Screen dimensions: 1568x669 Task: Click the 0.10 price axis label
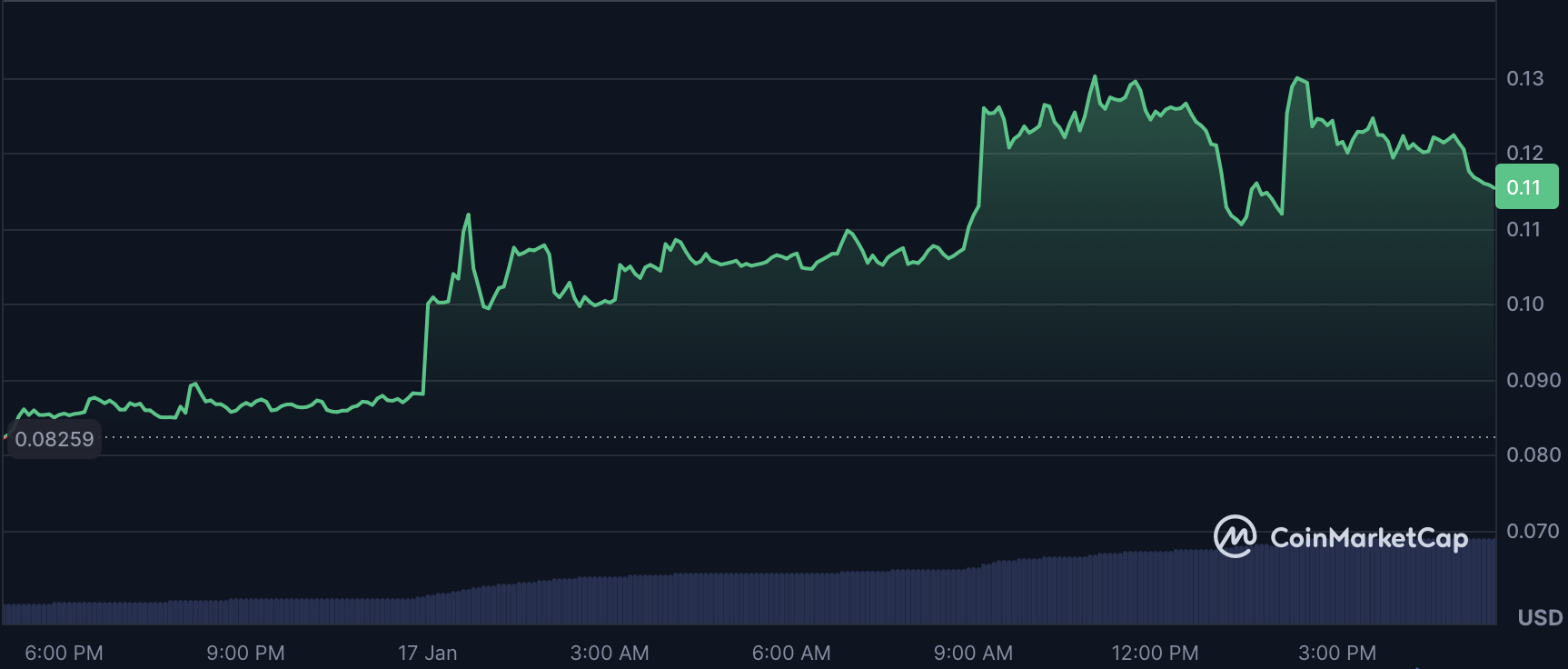pos(1524,304)
